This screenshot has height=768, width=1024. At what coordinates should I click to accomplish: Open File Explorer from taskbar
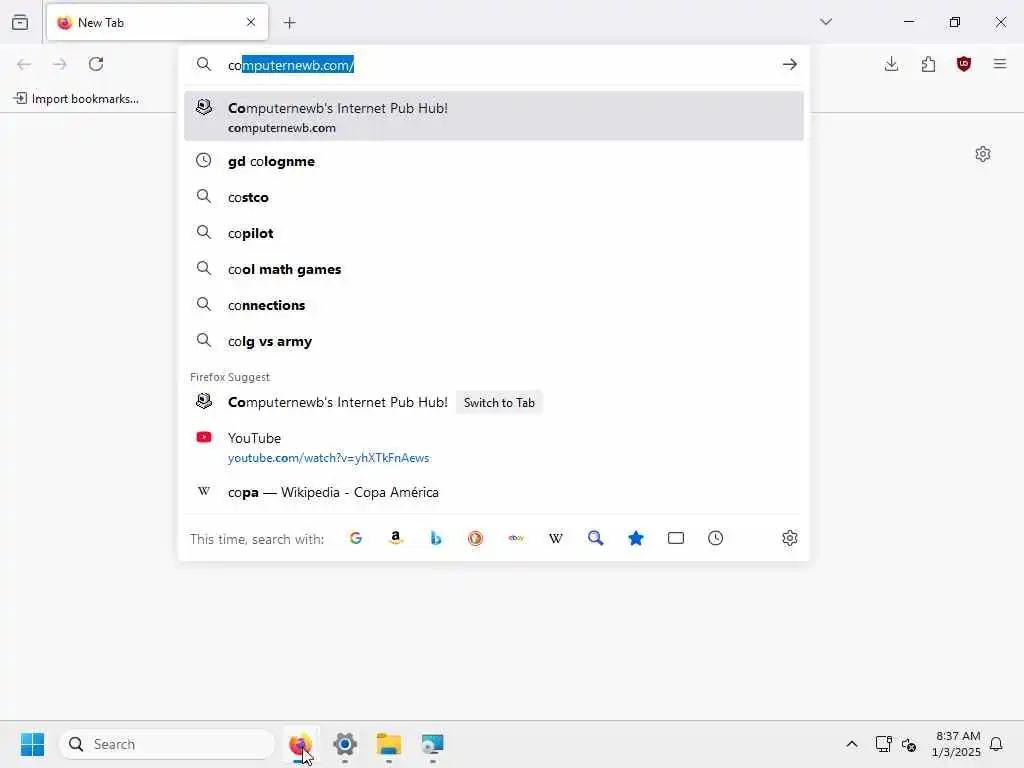[389, 744]
